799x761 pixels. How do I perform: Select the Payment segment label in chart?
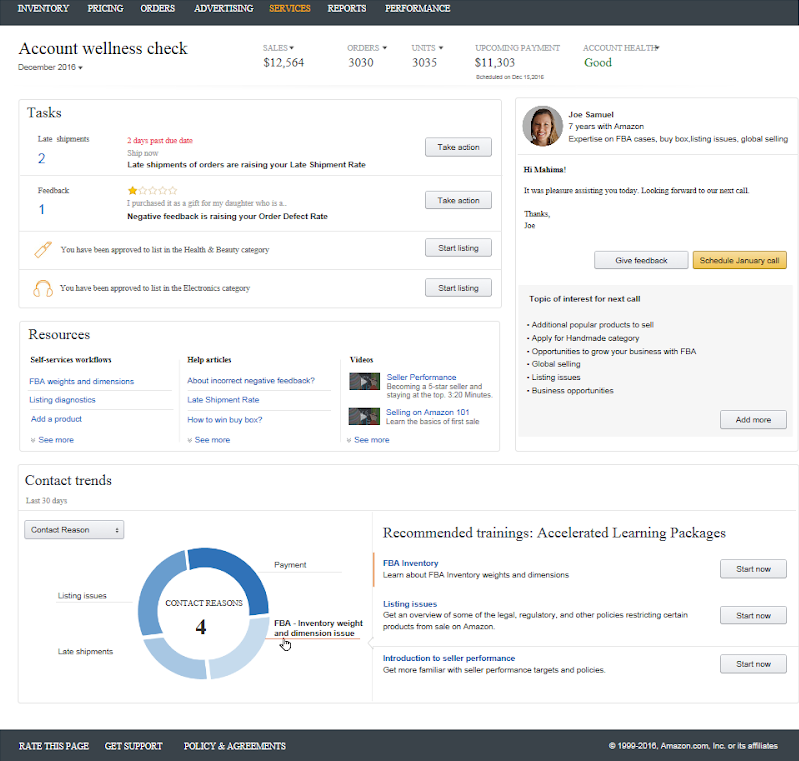click(290, 565)
